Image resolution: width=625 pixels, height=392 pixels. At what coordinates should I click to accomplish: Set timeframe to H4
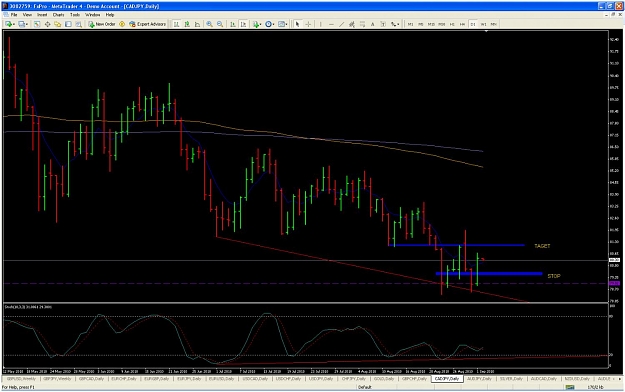(x=462, y=24)
